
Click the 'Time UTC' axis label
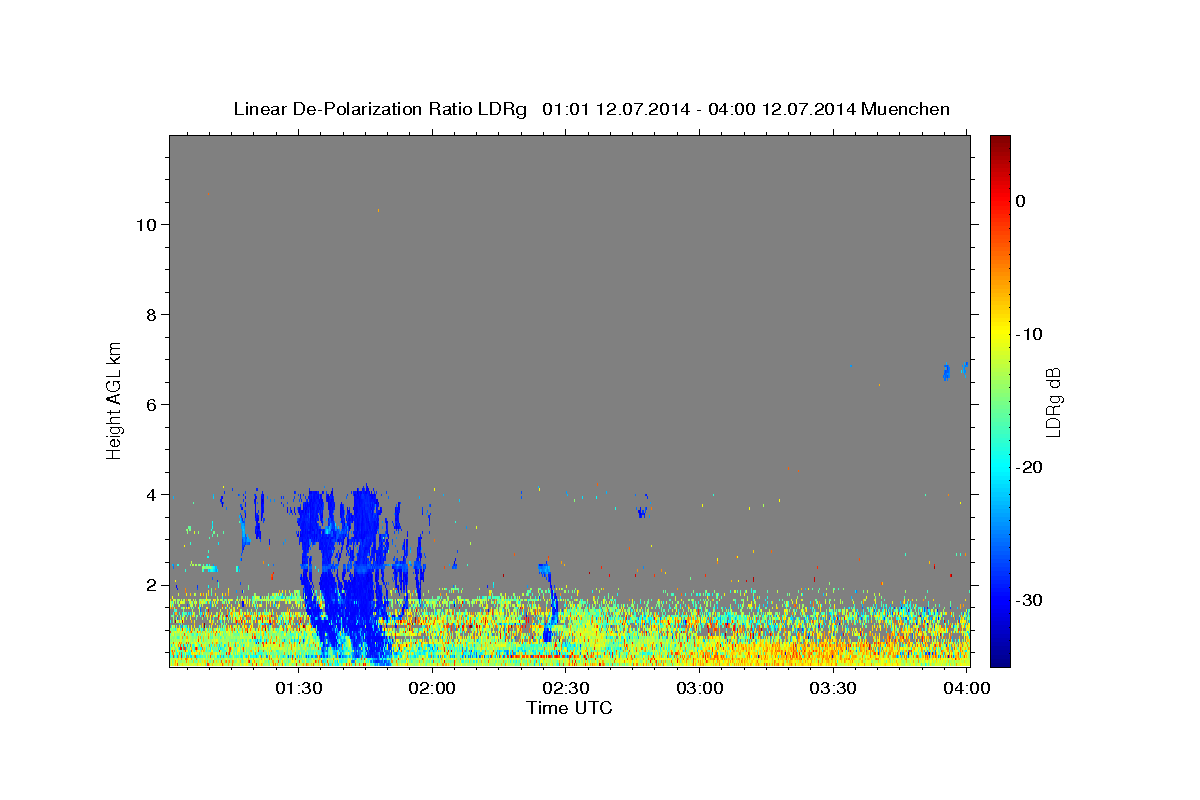(x=569, y=708)
